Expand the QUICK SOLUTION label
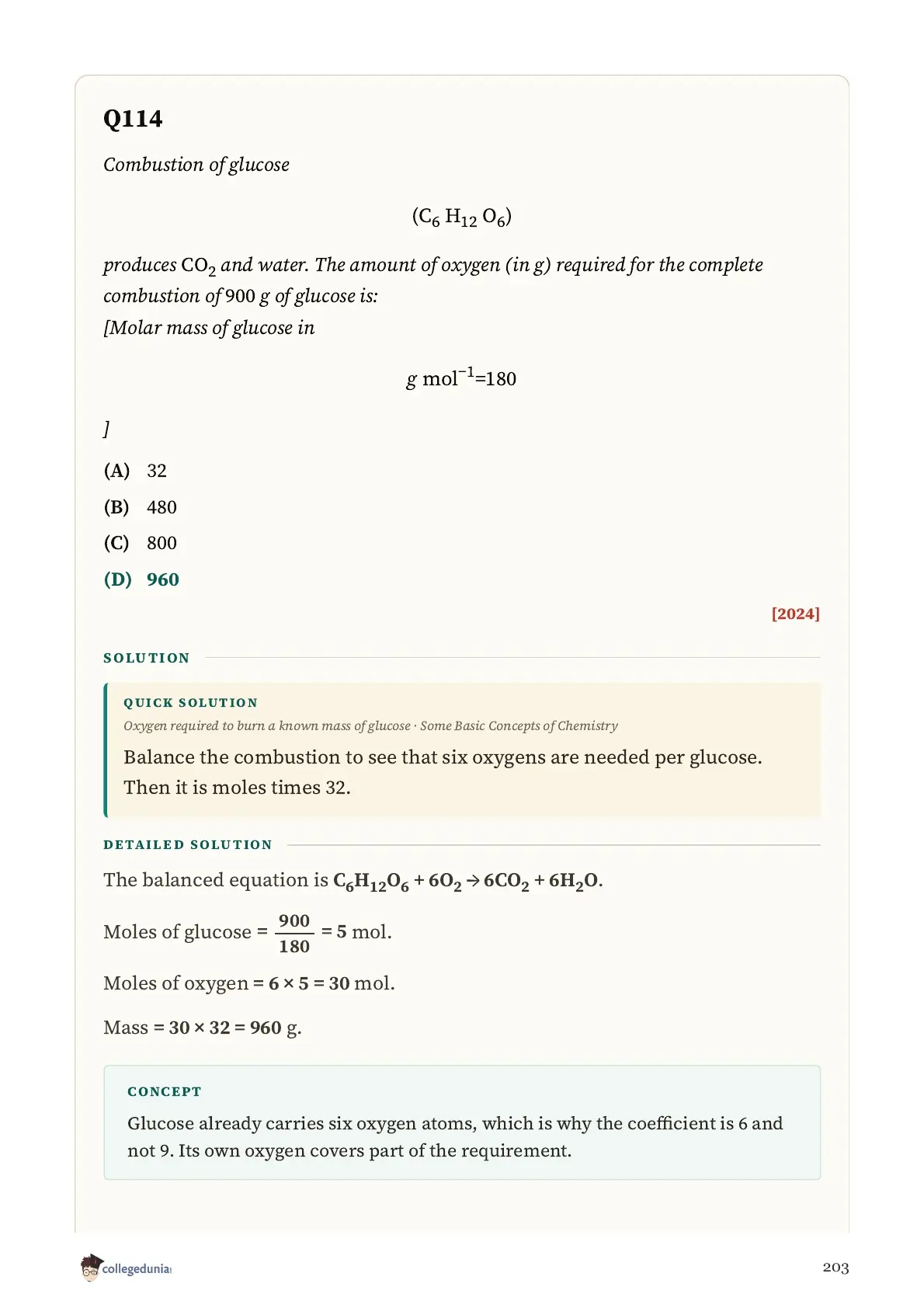The height and width of the screenshot is (1308, 924). [191, 703]
